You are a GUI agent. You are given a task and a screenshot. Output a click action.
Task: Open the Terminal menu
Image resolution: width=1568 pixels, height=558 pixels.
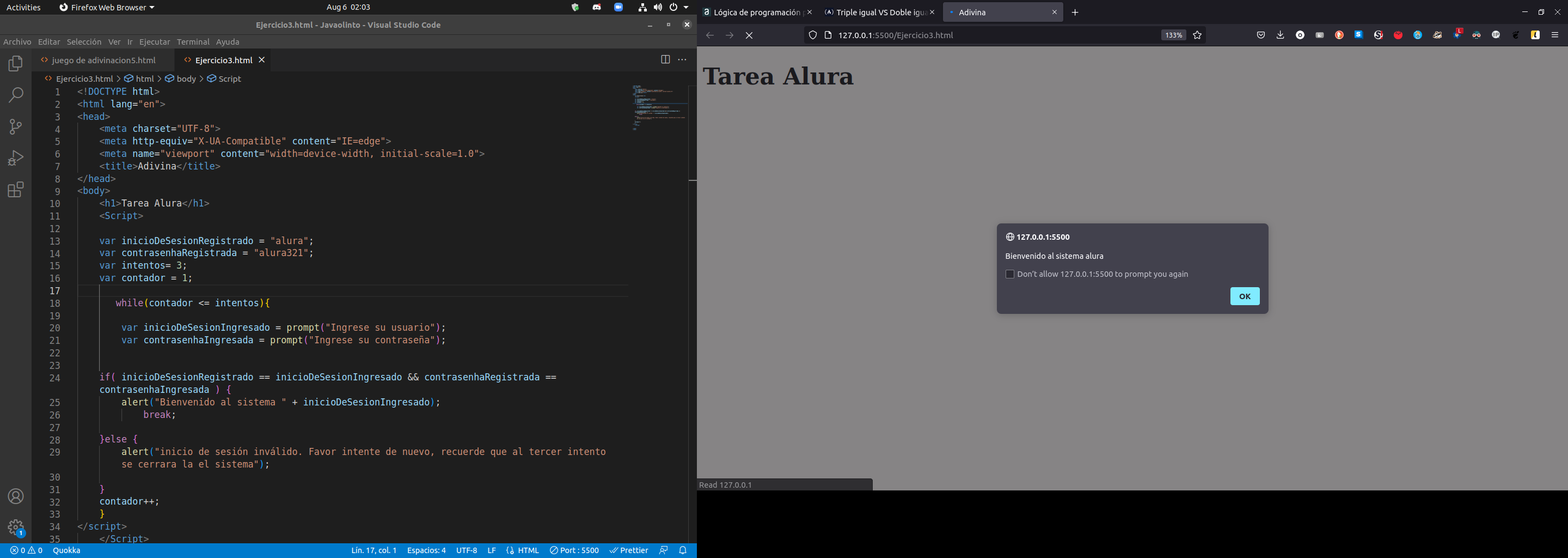click(x=193, y=42)
